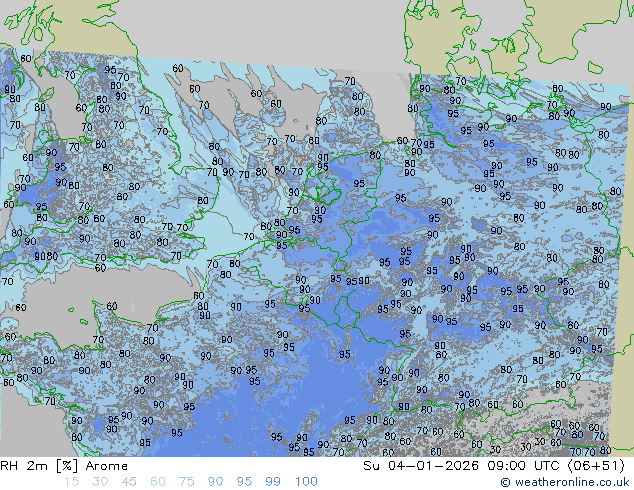Click the 'RH 2m [%]' parameter label

(x=39, y=466)
